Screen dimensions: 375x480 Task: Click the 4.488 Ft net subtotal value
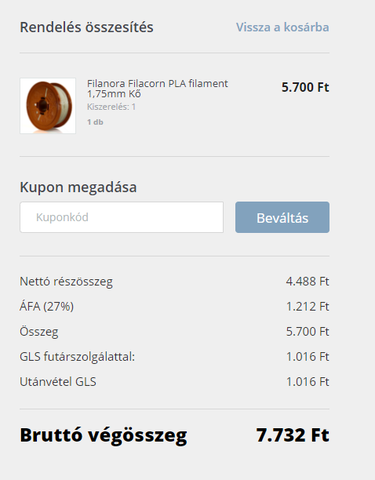tap(307, 281)
